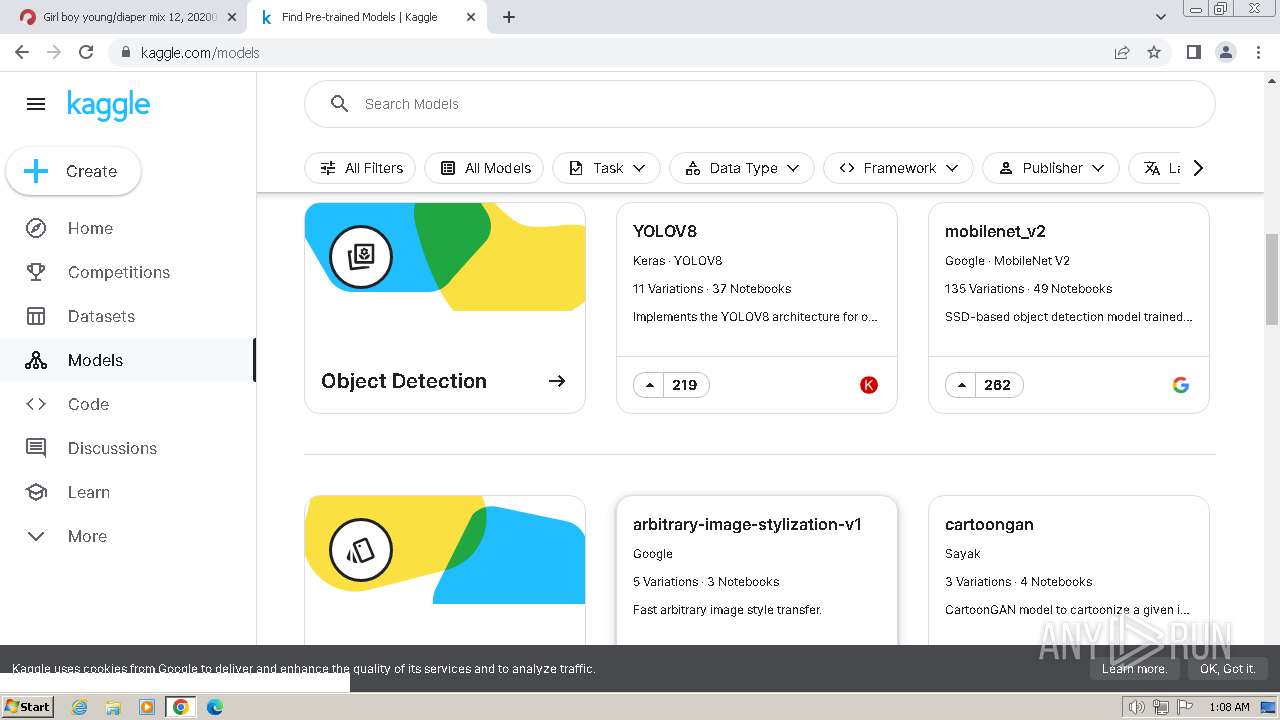Click the 219 vote count
The width and height of the screenshot is (1280, 720).
tap(685, 385)
